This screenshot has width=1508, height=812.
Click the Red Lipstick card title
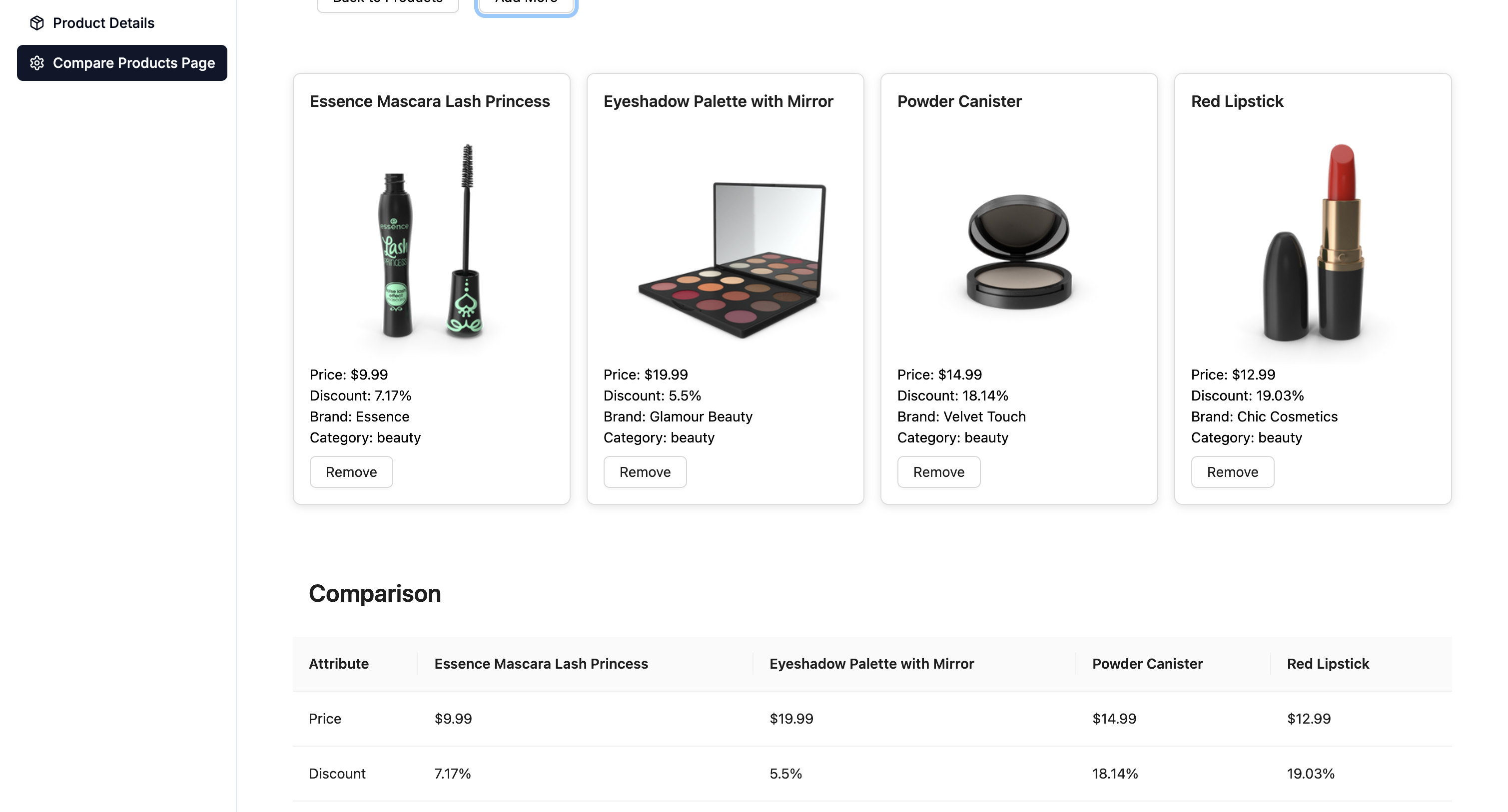click(1237, 101)
